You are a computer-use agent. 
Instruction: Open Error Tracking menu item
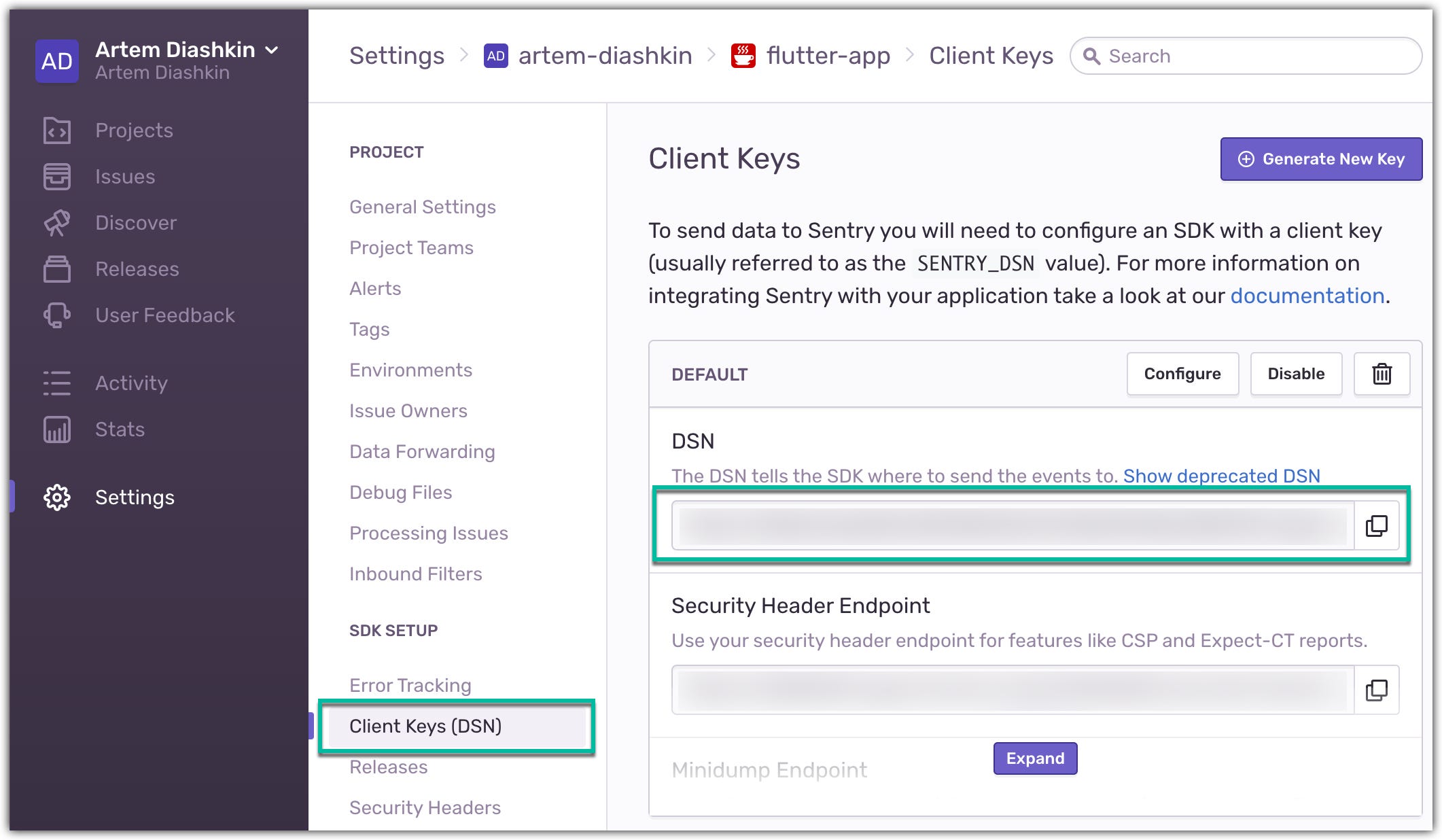[x=410, y=686]
